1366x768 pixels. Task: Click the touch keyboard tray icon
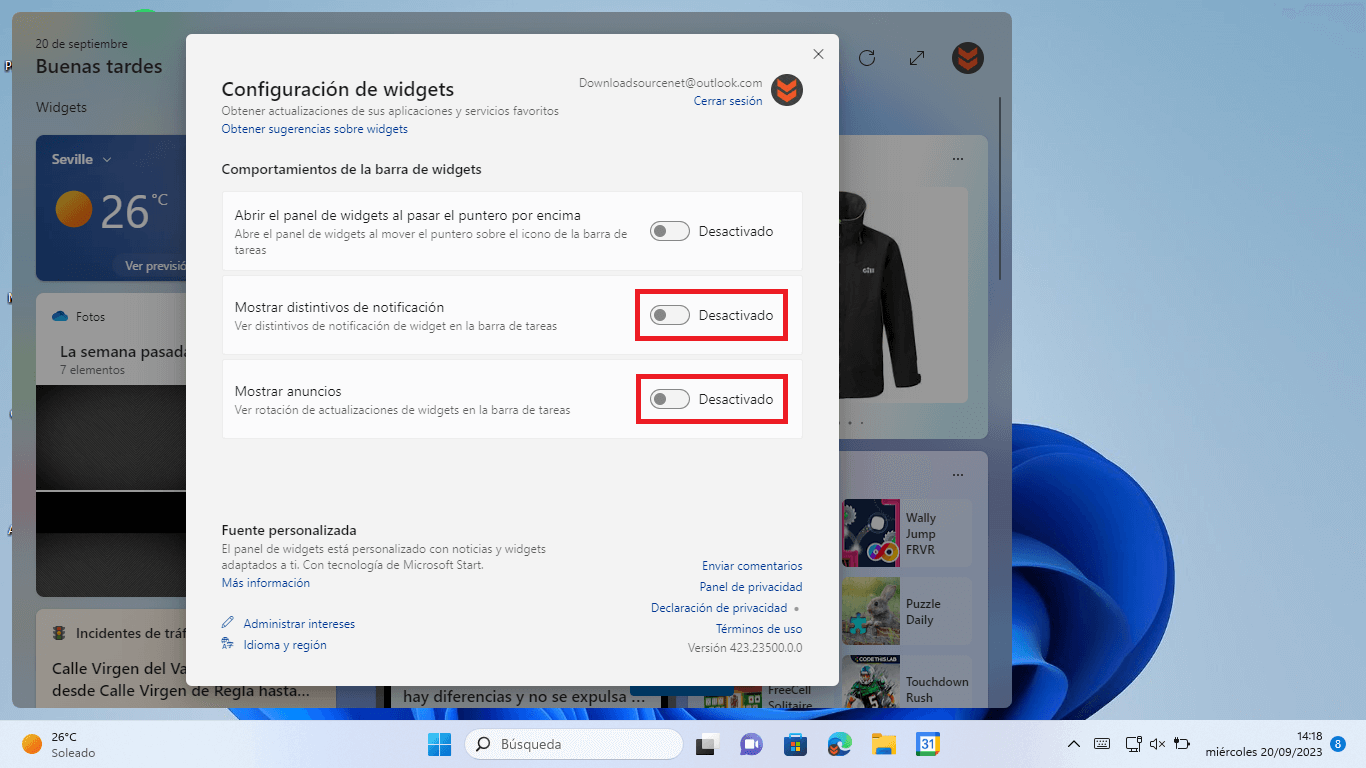coord(1102,744)
